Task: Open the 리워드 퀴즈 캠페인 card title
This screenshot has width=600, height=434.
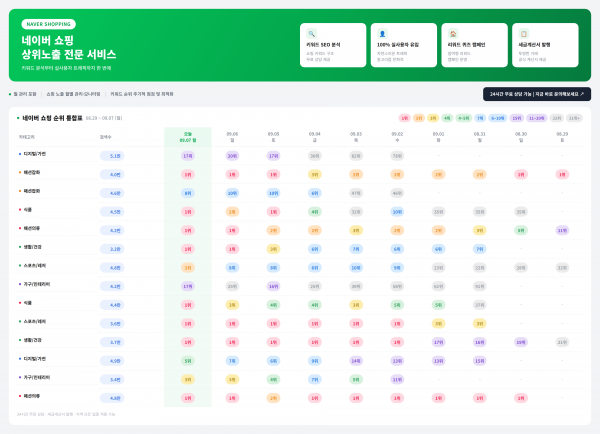Action: click(466, 45)
